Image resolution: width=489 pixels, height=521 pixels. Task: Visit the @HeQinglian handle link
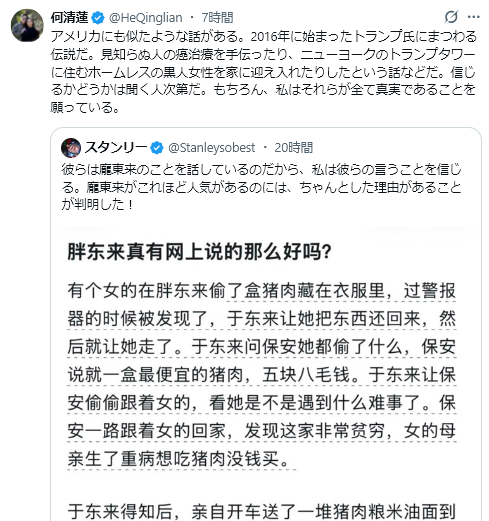point(146,18)
